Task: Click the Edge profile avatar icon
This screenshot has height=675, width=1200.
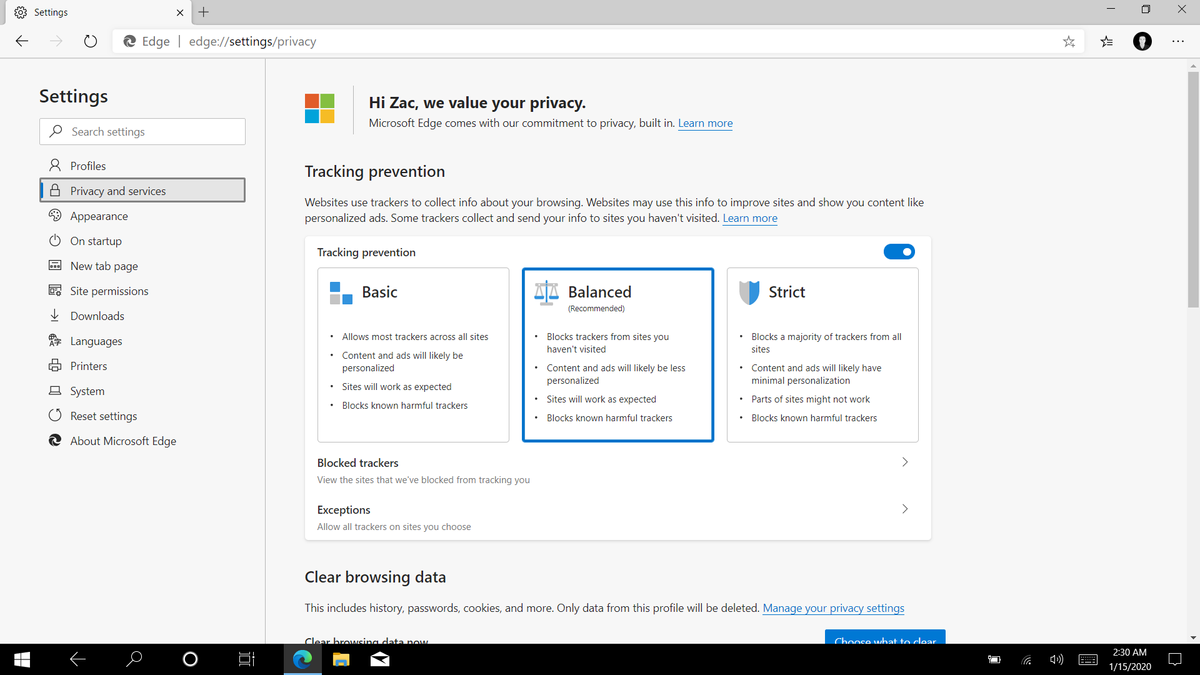Action: pos(1142,41)
